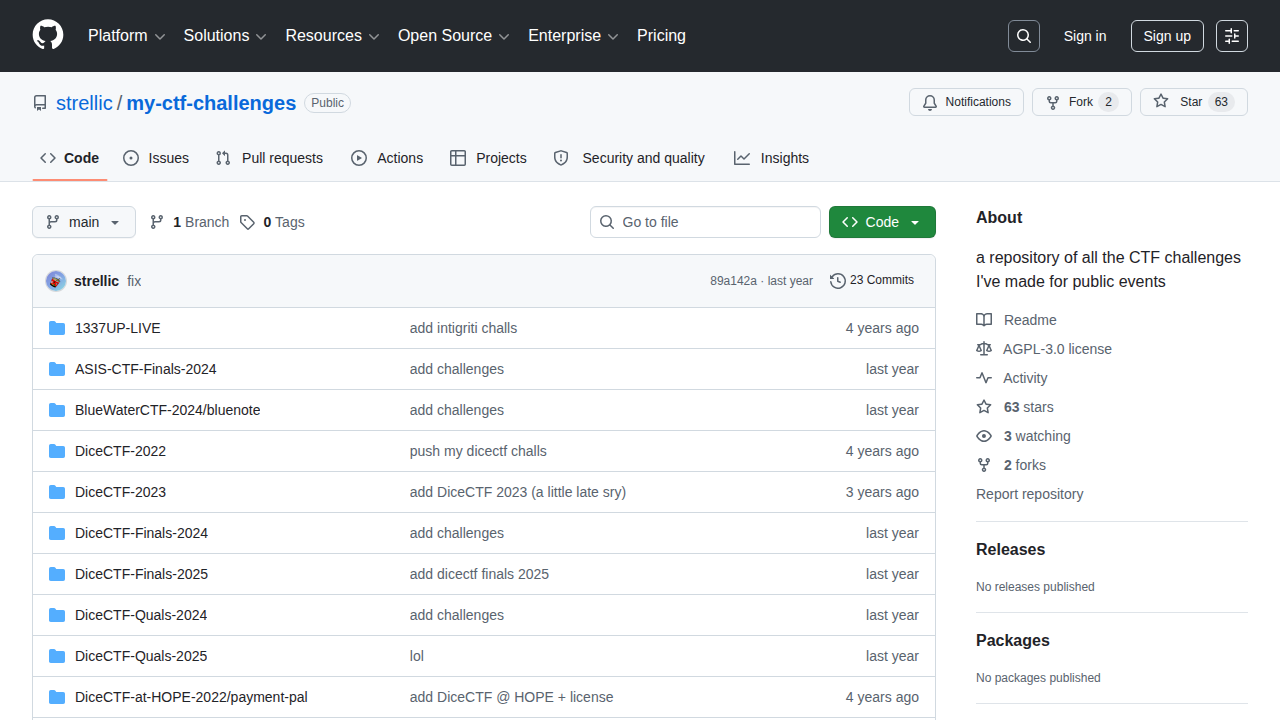Open the main branch selector dropdown
The width and height of the screenshot is (1280, 720).
pos(84,222)
